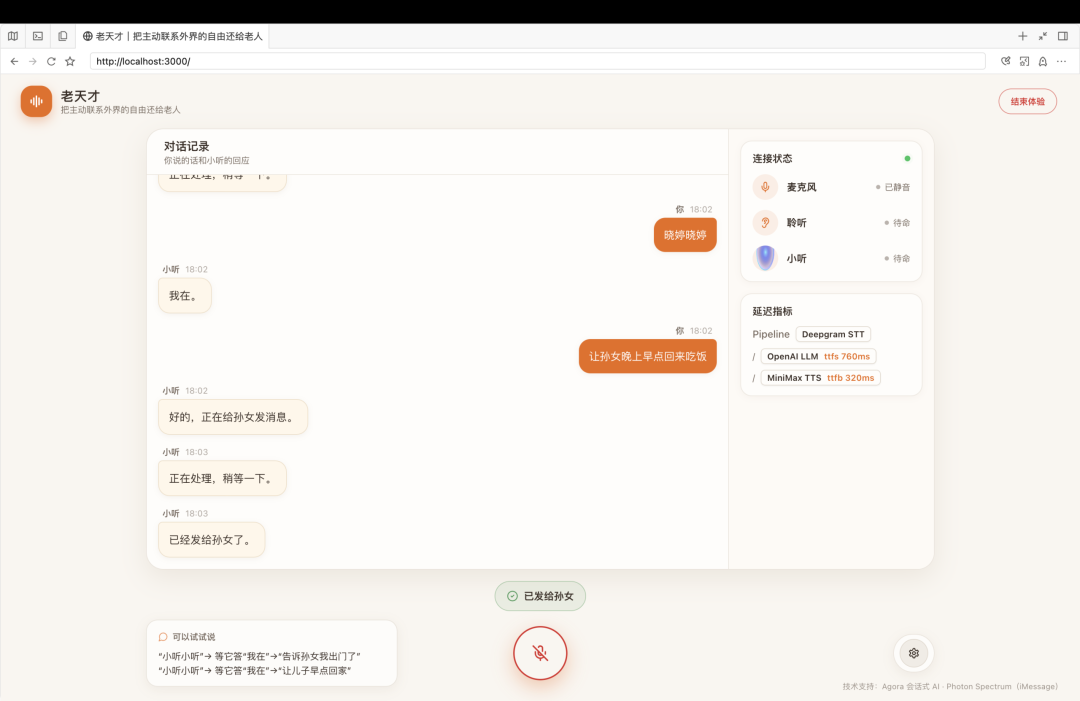This screenshot has height=701, width=1080.
Task: Click the MiniMax TTS ttfb 320ms chip
Action: click(x=820, y=378)
